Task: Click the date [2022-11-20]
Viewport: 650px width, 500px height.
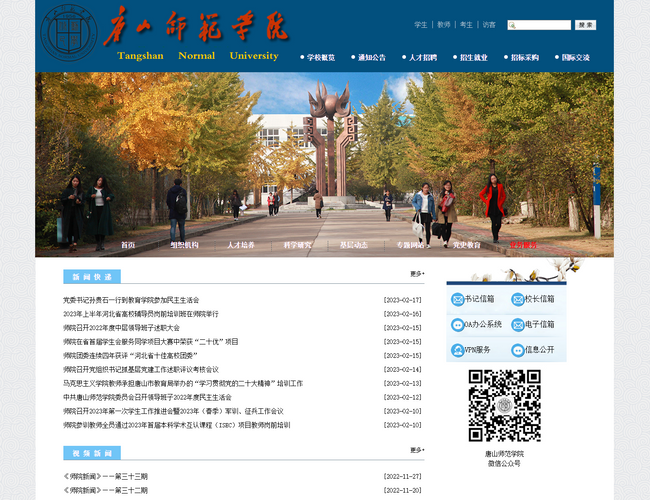Action: [403, 490]
